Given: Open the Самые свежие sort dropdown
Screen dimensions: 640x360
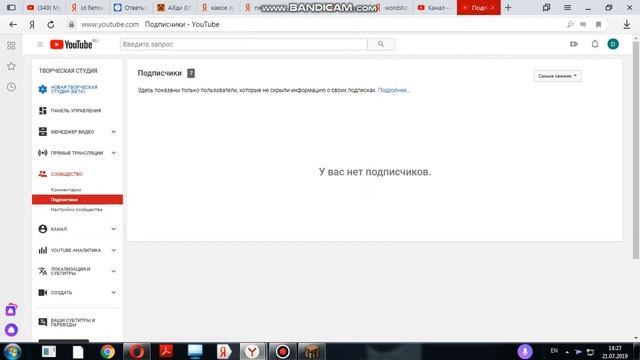Looking at the screenshot, I should pyautogui.click(x=558, y=76).
